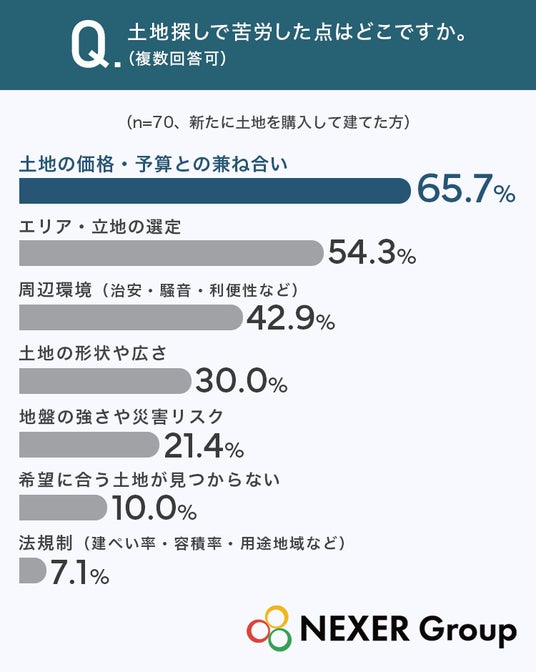The width and height of the screenshot is (536, 672).
Task: Click the label 土地の価格・予算との兼ね合い
Action: [153, 164]
